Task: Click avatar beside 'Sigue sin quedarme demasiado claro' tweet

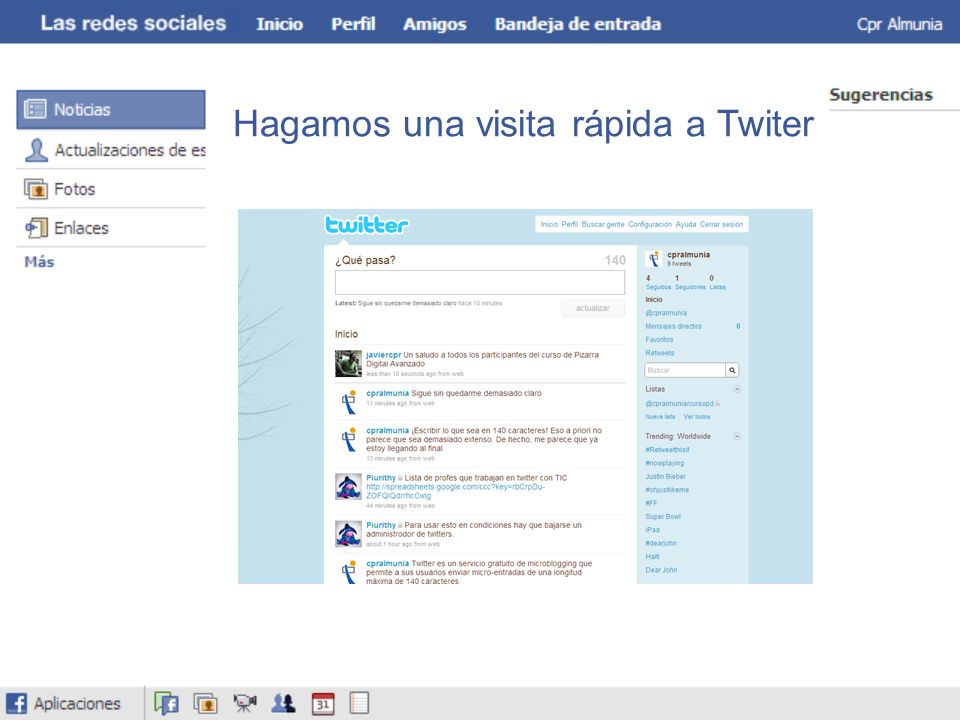Action: click(348, 402)
